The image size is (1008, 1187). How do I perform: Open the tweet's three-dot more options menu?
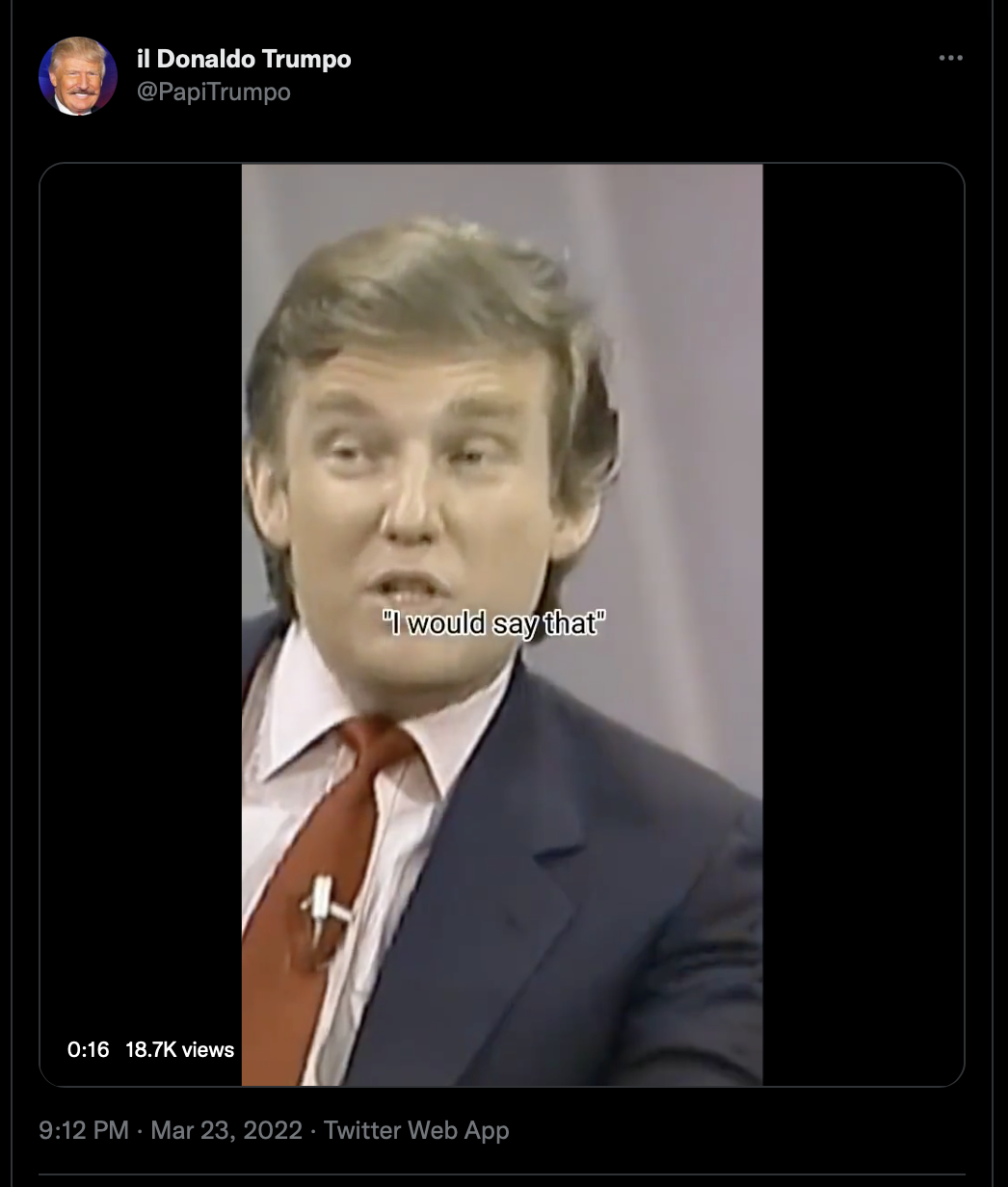950,59
